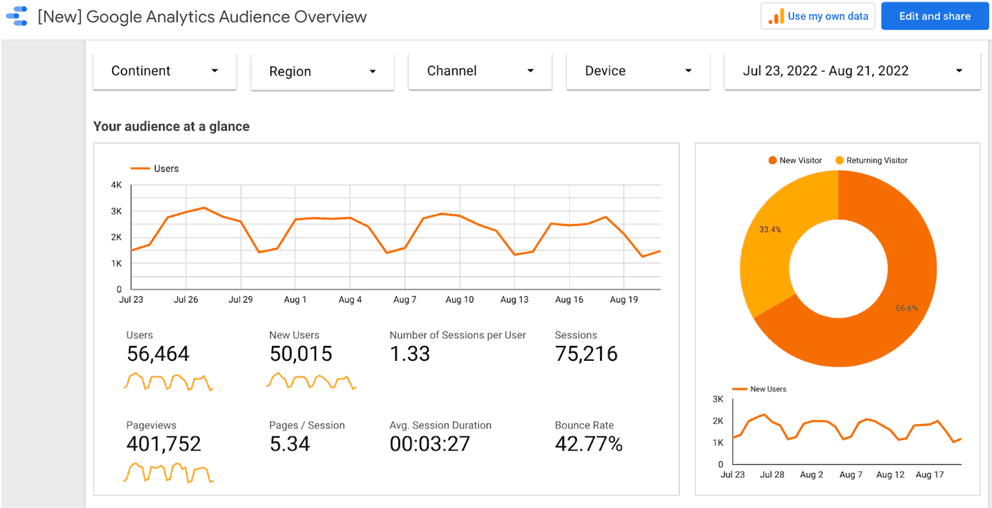Click the Edit and share button
Viewport: 992px width, 508px height.
pos(934,16)
